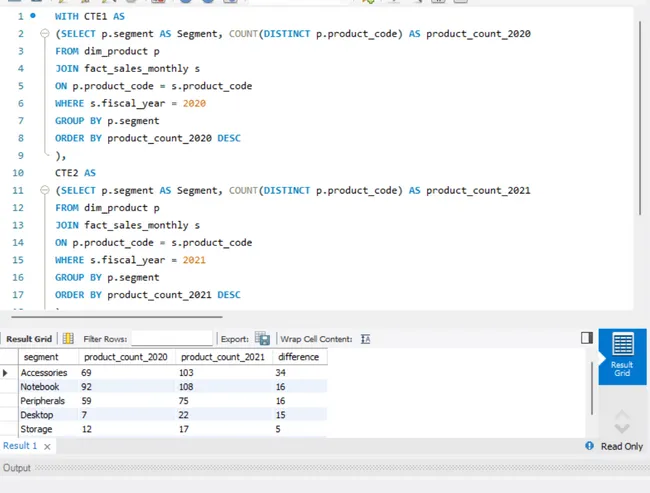Image resolution: width=650 pixels, height=493 pixels.
Task: Click the up chevron in results side panel
Action: [622, 415]
